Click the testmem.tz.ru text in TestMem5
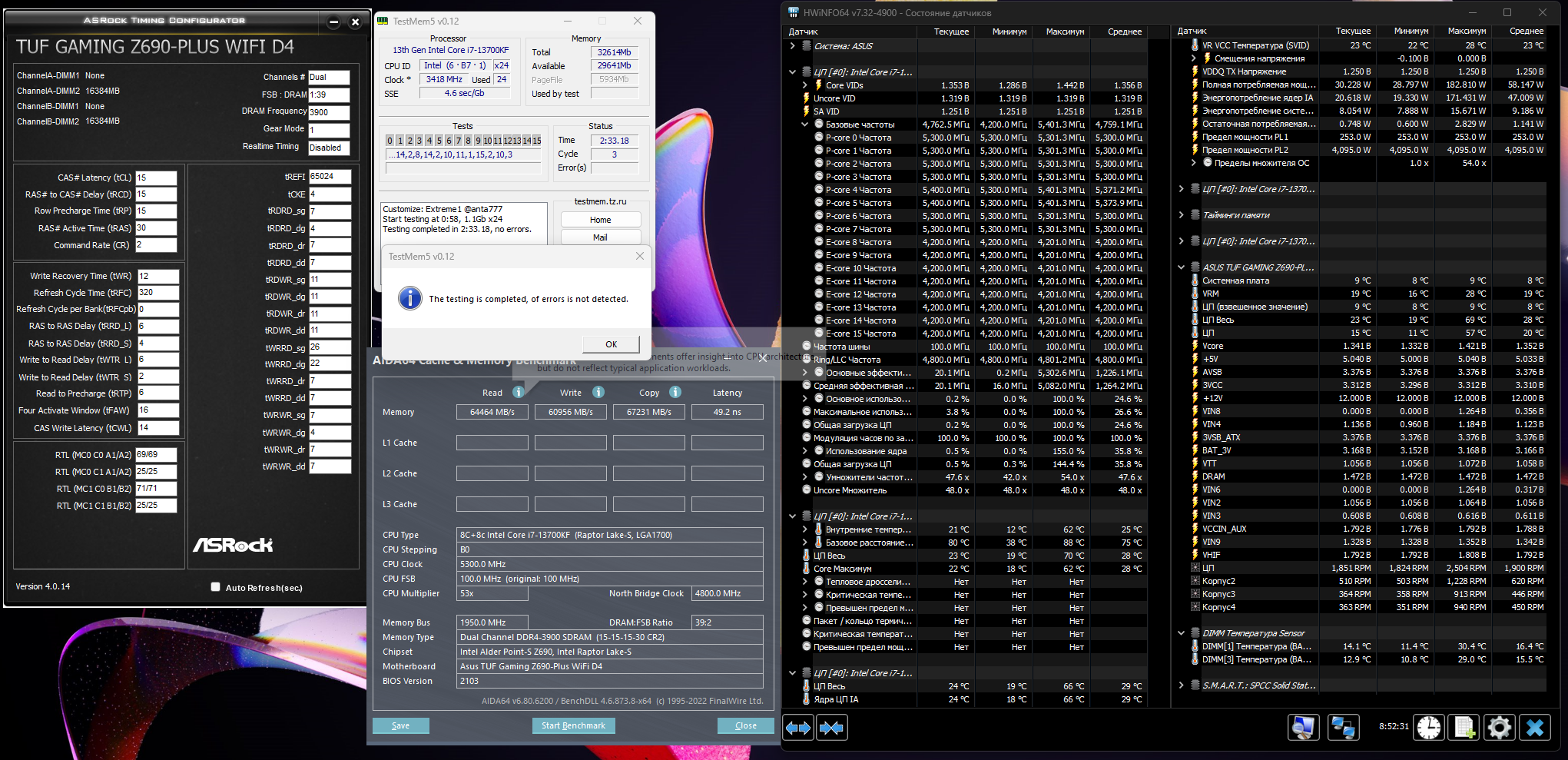 [601, 201]
